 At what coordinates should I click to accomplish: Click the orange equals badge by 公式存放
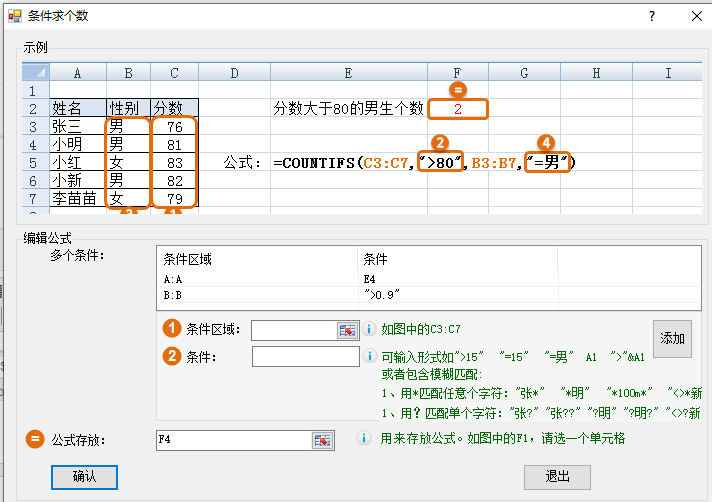click(x=36, y=440)
